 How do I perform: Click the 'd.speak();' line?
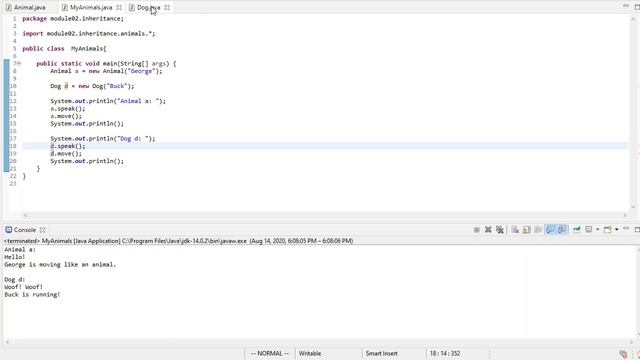click(x=68, y=146)
